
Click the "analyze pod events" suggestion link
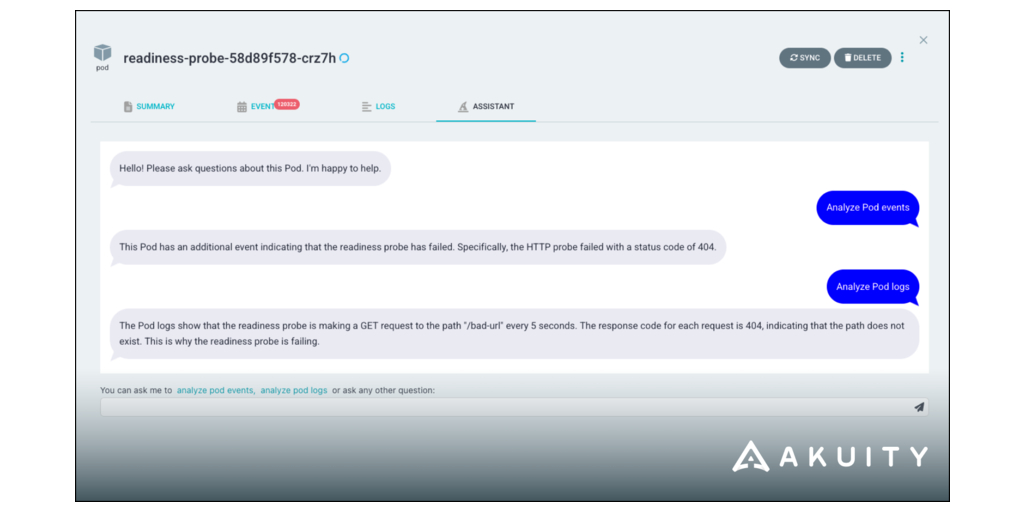(x=215, y=390)
